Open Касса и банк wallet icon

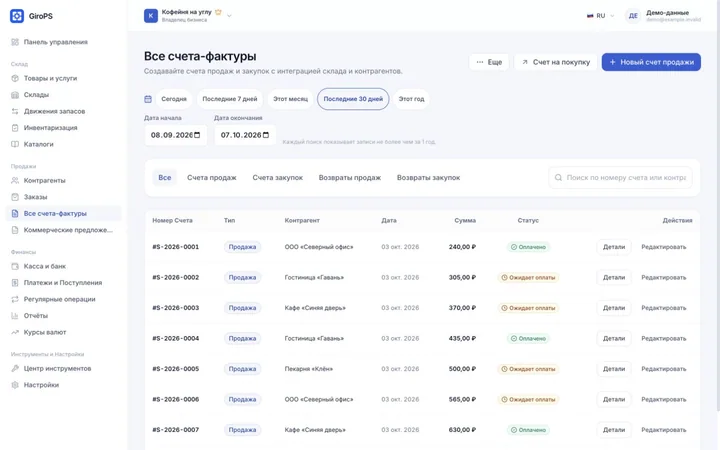[15, 267]
